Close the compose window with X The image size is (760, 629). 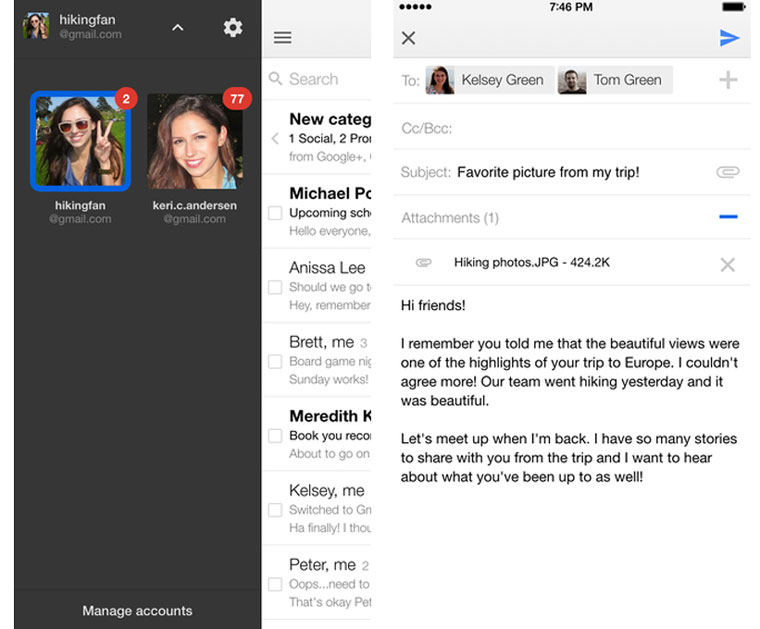click(x=409, y=38)
